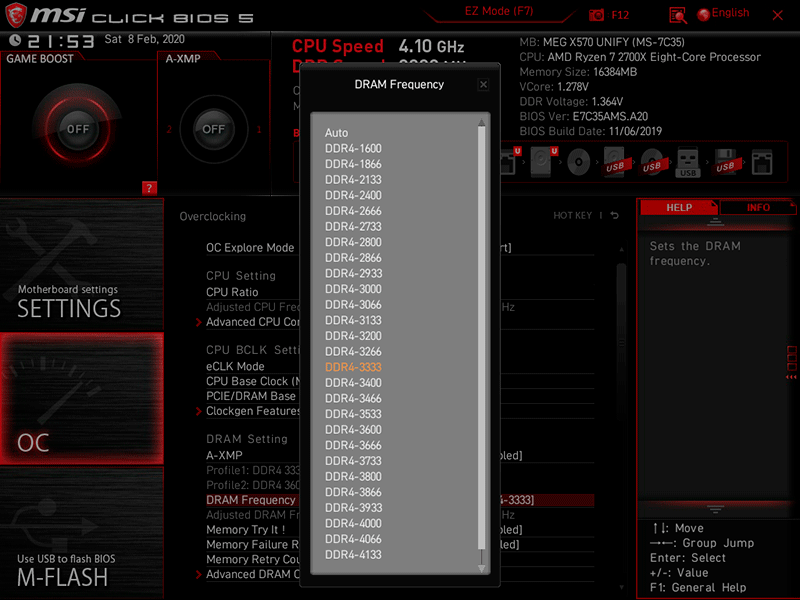Click the USB hard disk boot icon
Viewport: 800px width, 600px height.
click(615, 162)
